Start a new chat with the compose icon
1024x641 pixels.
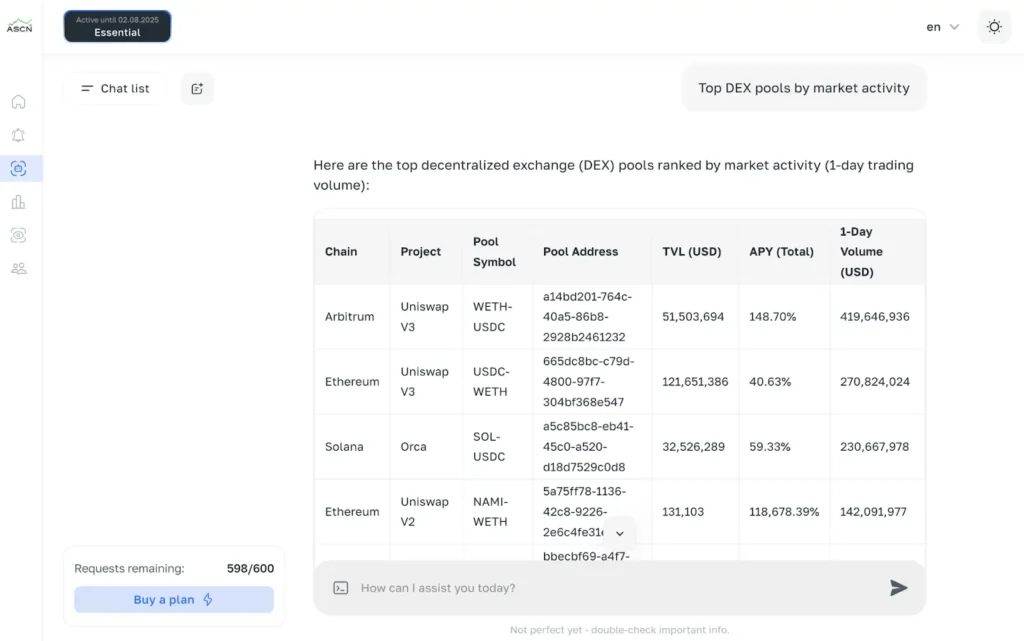pos(196,88)
